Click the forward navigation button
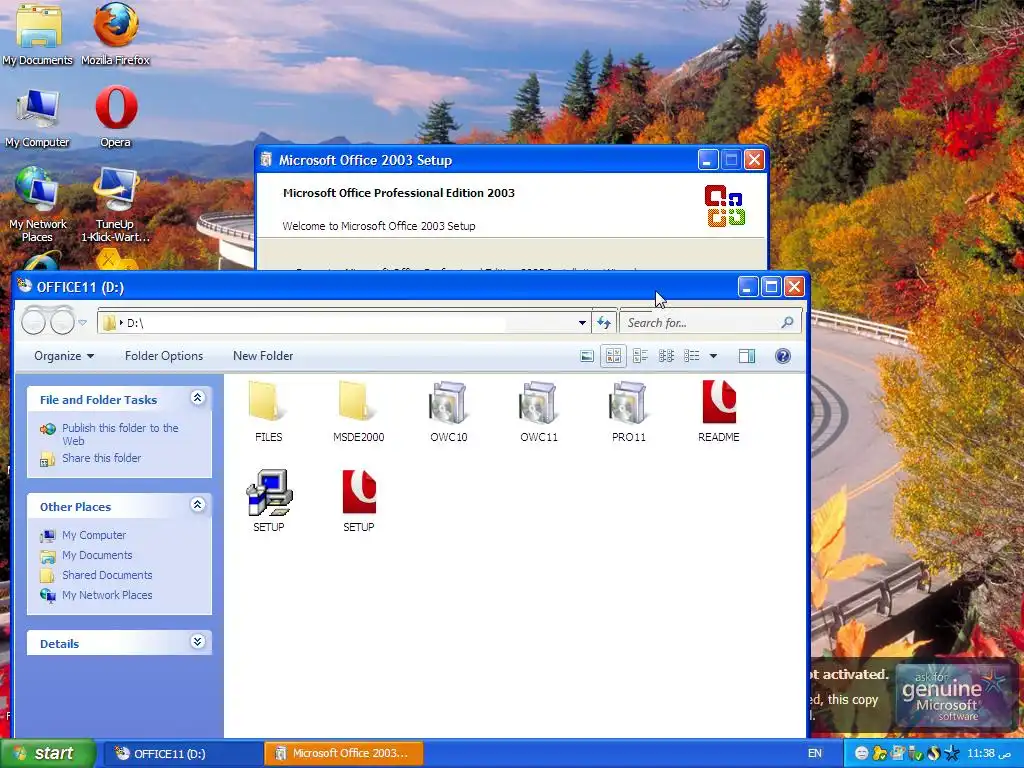 point(63,321)
